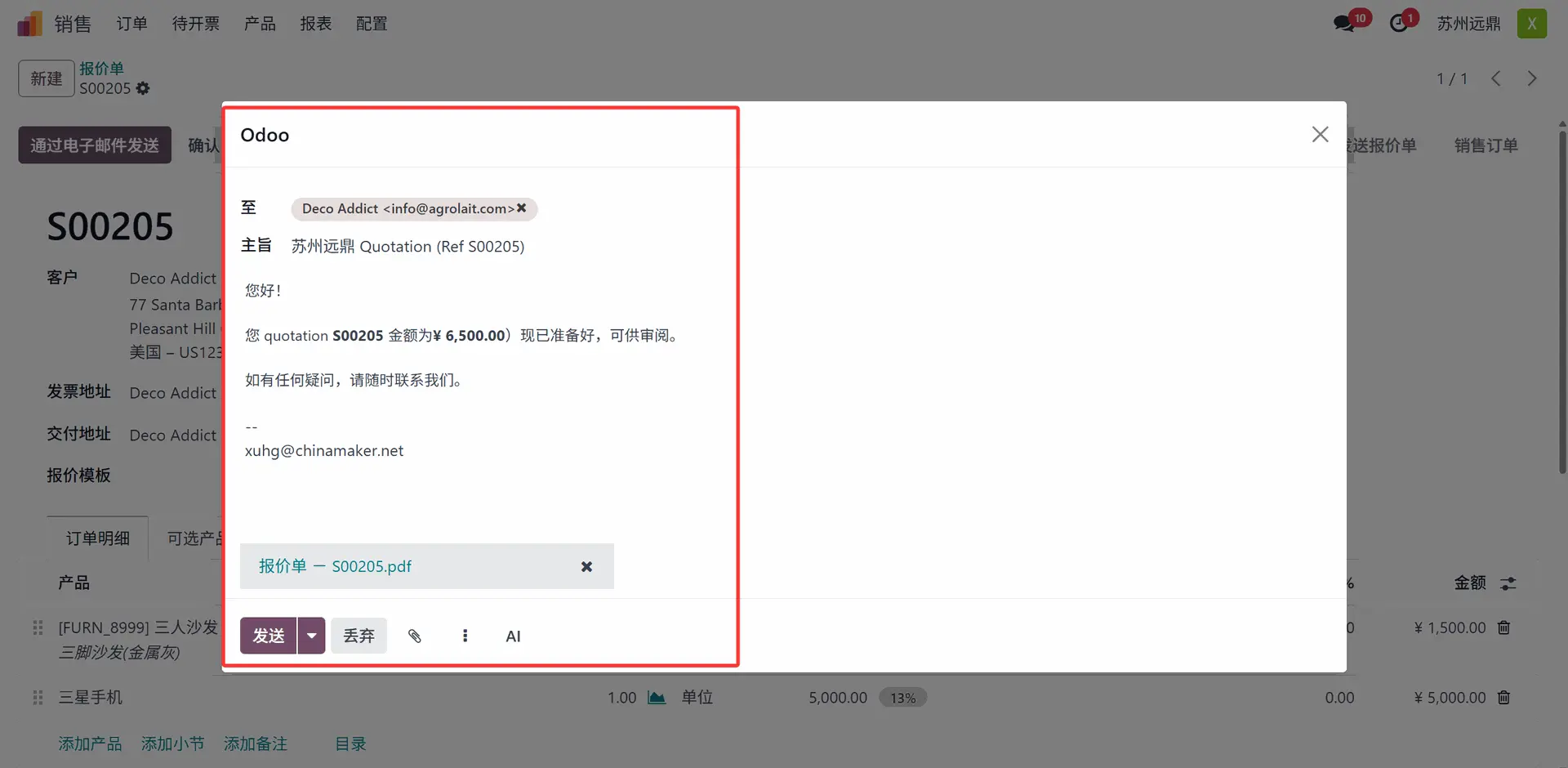Open column settings icon beside 金额 header
Screen dimensions: 1568x768
[1508, 583]
